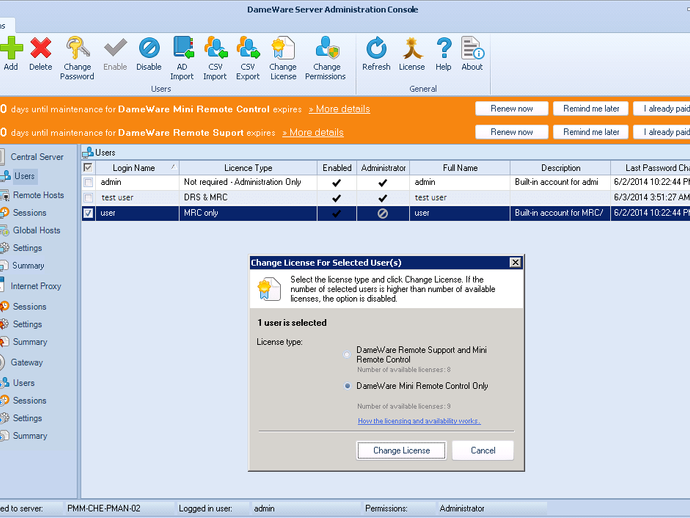Sort by Full Name column header
The width and height of the screenshot is (690, 518).
(460, 168)
